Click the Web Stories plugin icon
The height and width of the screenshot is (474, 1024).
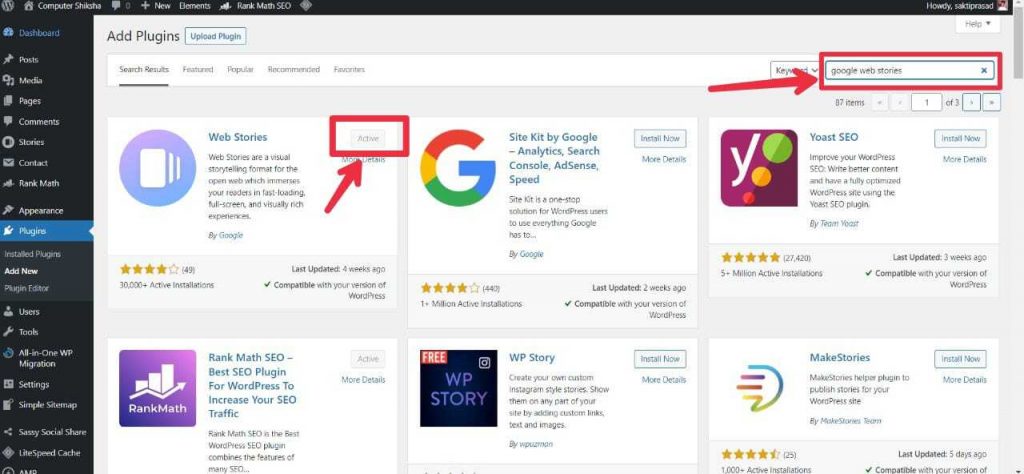157,168
